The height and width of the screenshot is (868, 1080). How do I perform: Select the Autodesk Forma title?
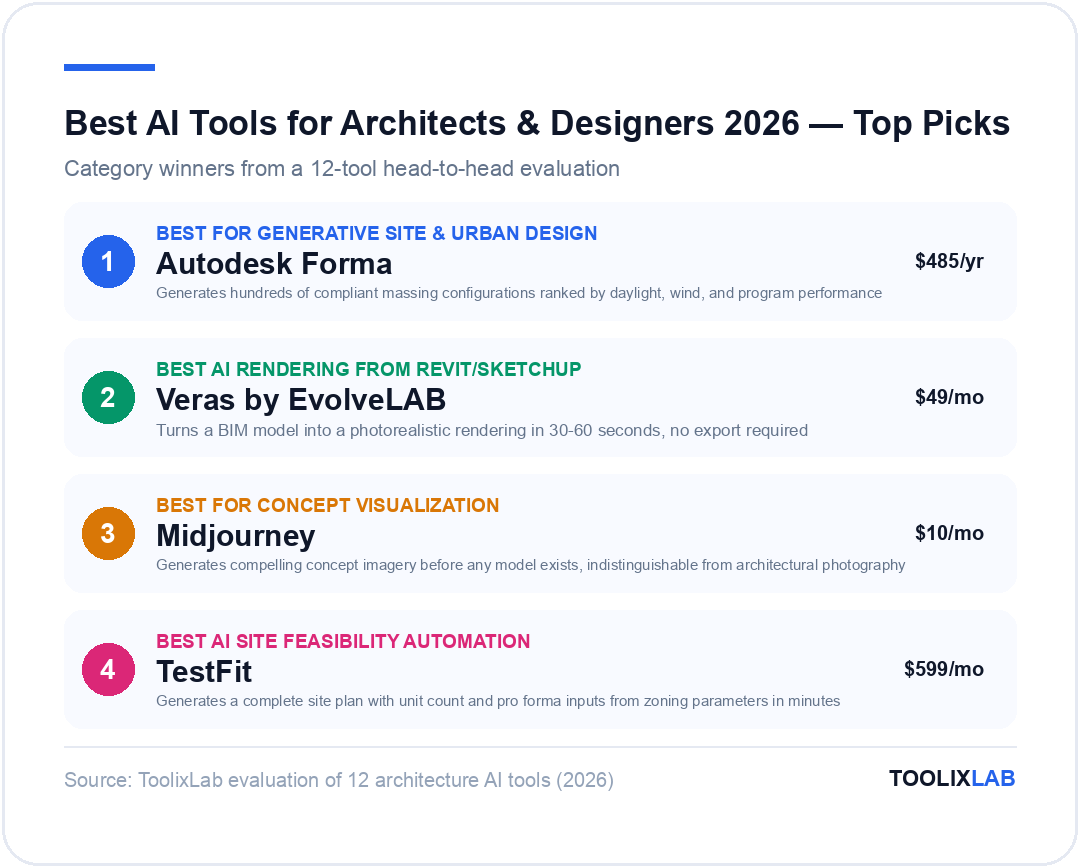tap(274, 264)
